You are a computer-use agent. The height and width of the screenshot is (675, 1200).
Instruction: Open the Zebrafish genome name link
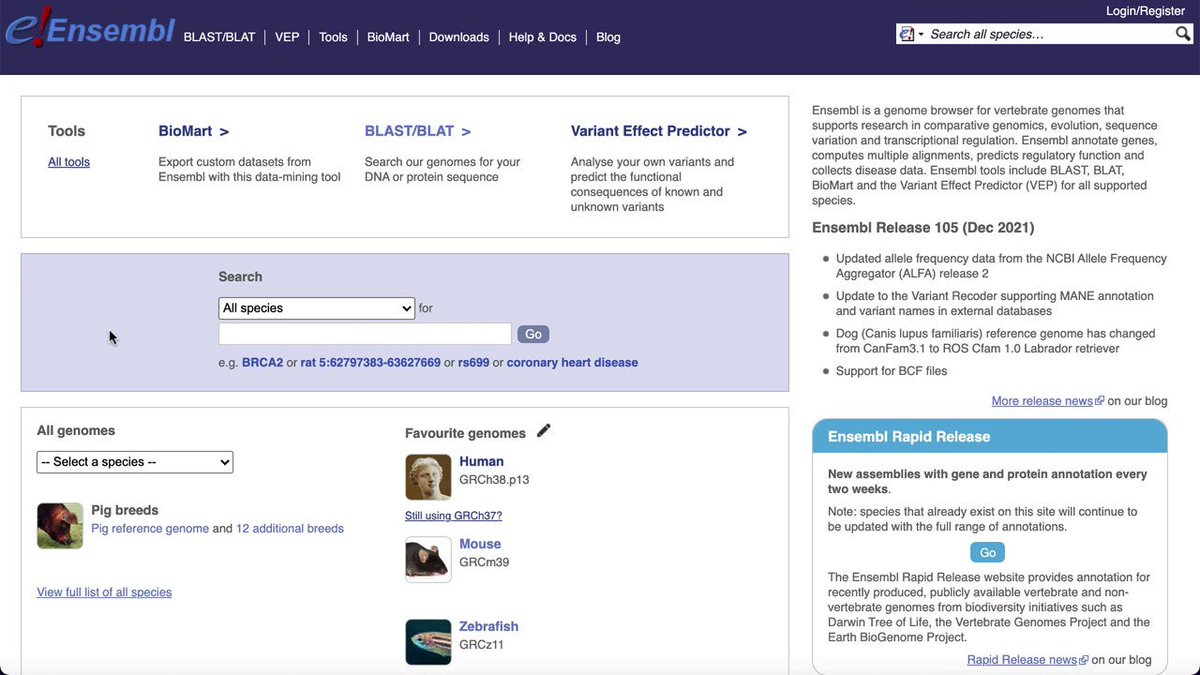[x=489, y=626]
